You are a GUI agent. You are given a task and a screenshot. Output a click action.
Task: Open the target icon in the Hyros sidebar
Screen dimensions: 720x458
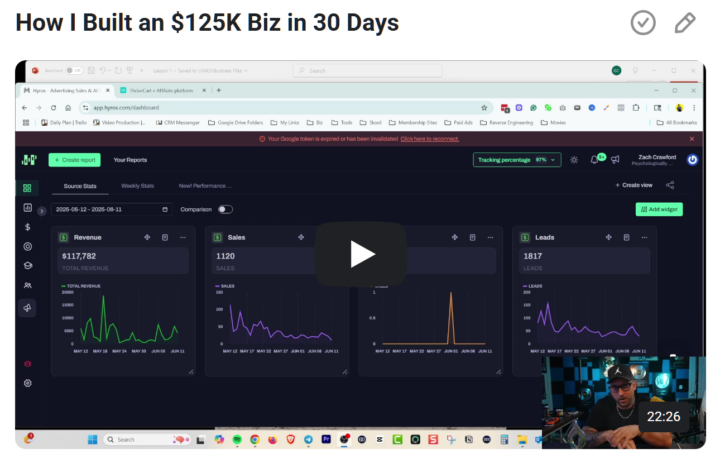pyautogui.click(x=28, y=247)
